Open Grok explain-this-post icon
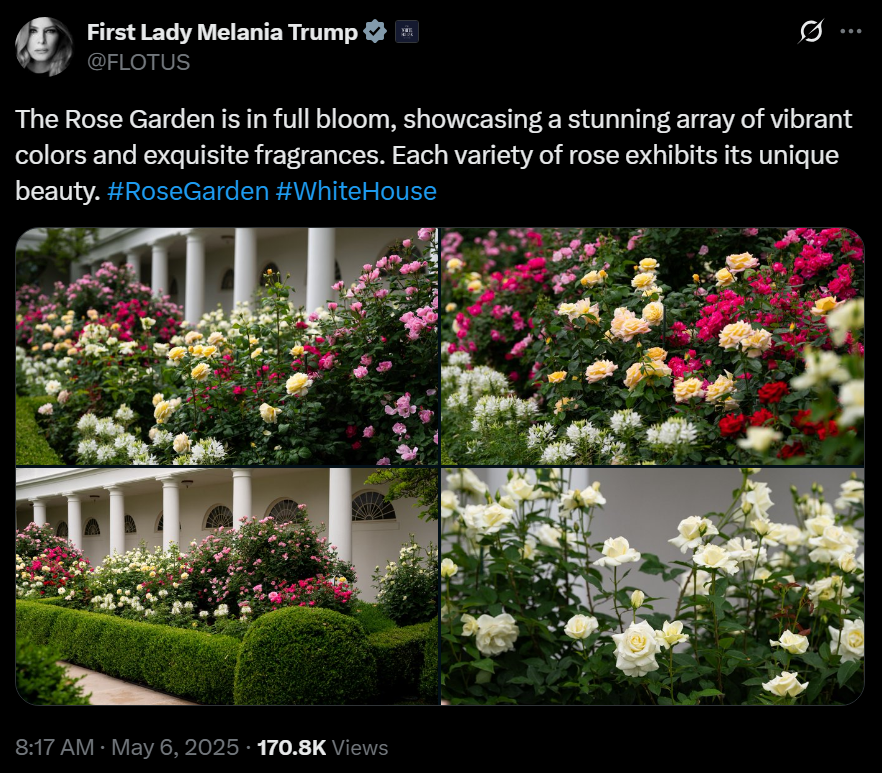The image size is (882, 773). (x=811, y=31)
